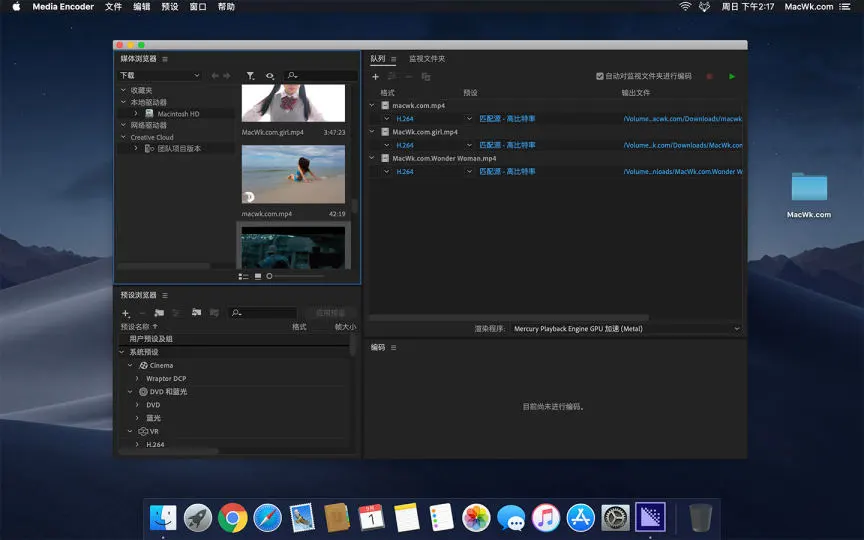Click the preset settings icon in Preset Browser
This screenshot has height=540, width=864.
pos(177,312)
